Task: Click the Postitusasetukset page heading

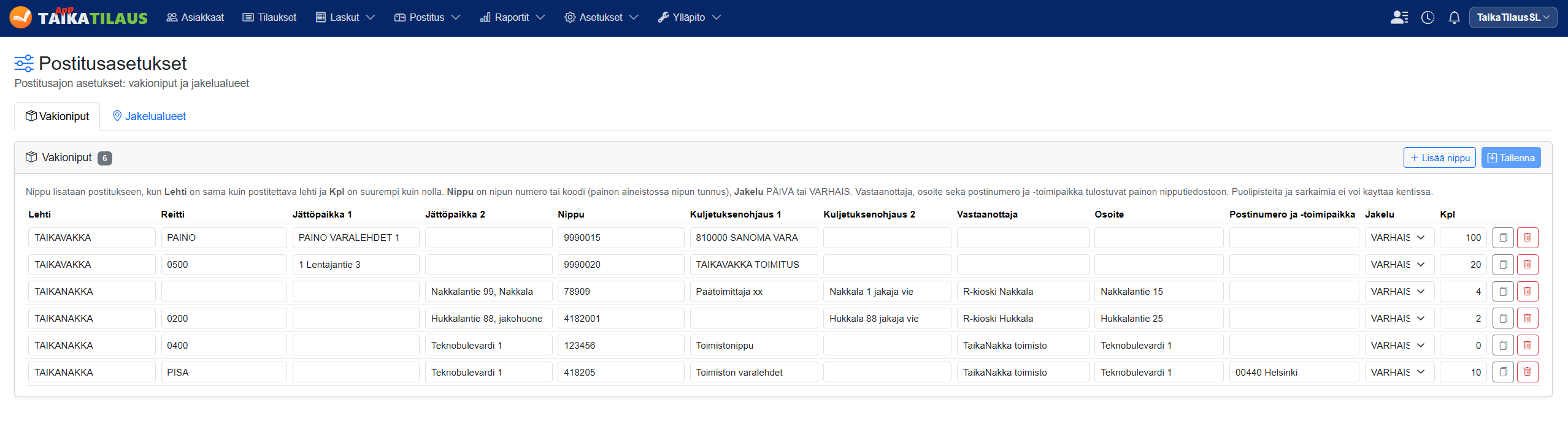Action: 113,63
